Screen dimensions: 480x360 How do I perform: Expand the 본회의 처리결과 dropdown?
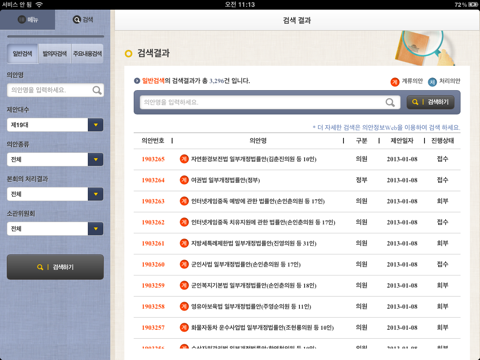coord(55,194)
